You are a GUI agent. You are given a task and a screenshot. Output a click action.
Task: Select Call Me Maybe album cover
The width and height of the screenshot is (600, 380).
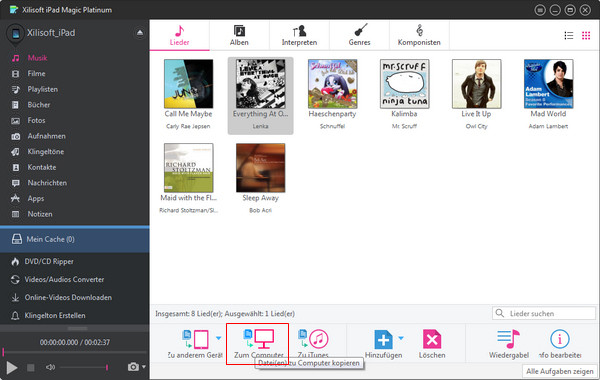click(189, 84)
